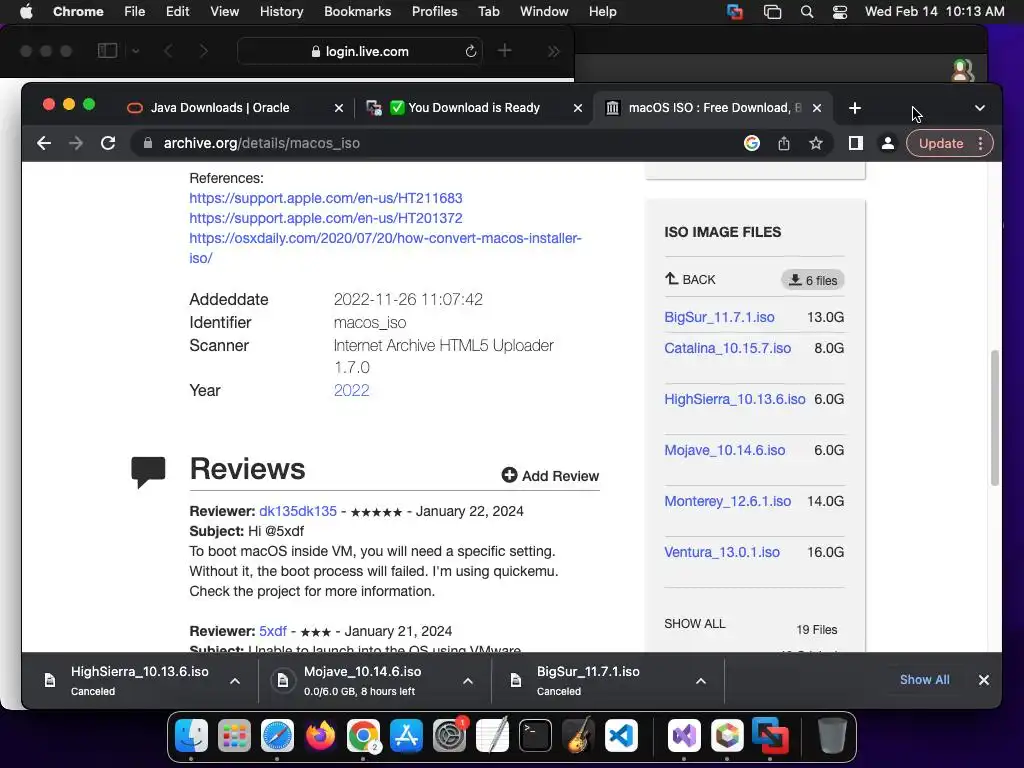The width and height of the screenshot is (1024, 768).
Task: Open Launchpad from the Dock
Action: click(234, 735)
